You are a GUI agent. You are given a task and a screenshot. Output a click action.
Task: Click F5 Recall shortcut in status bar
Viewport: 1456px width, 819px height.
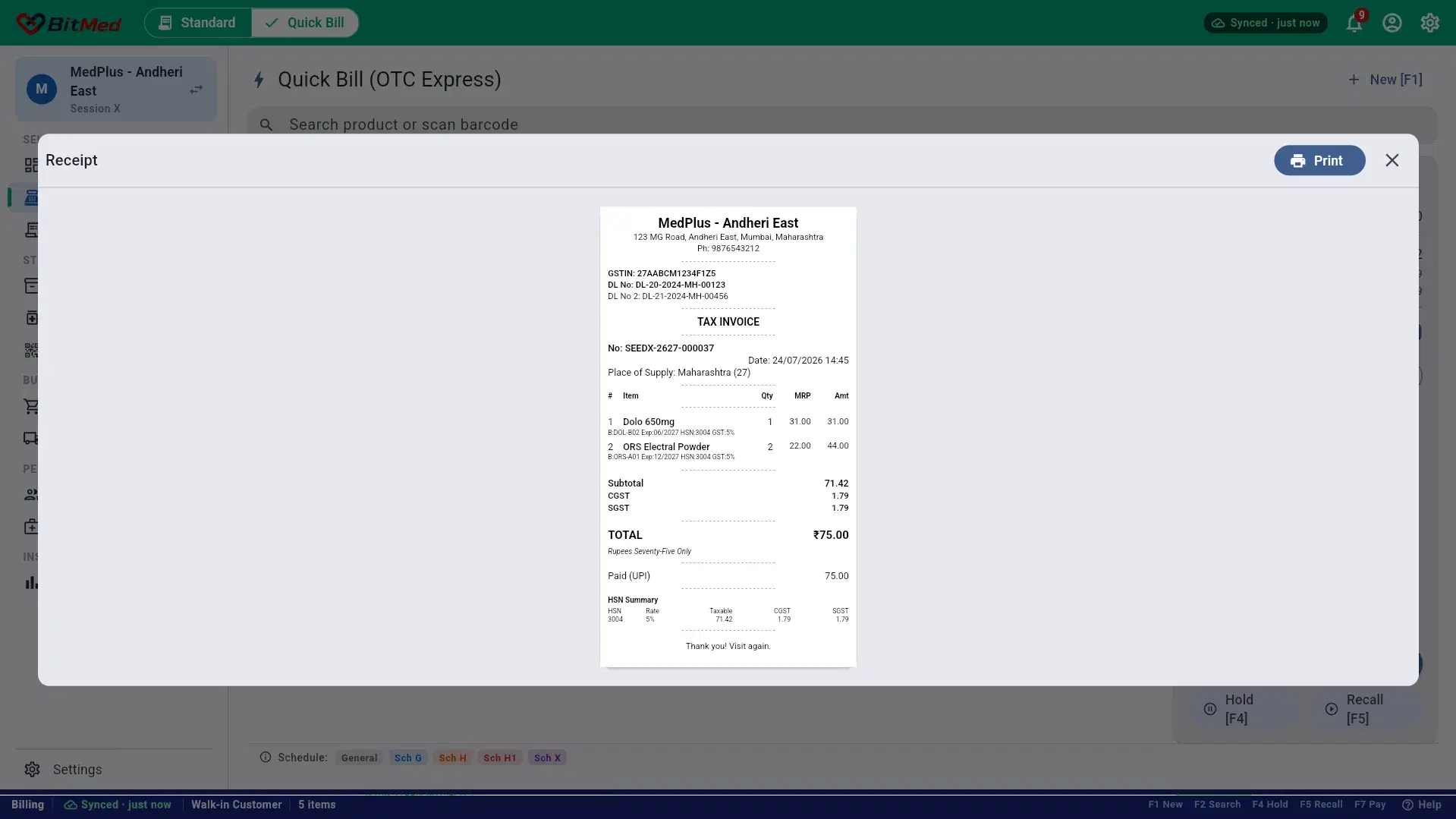tap(1321, 805)
